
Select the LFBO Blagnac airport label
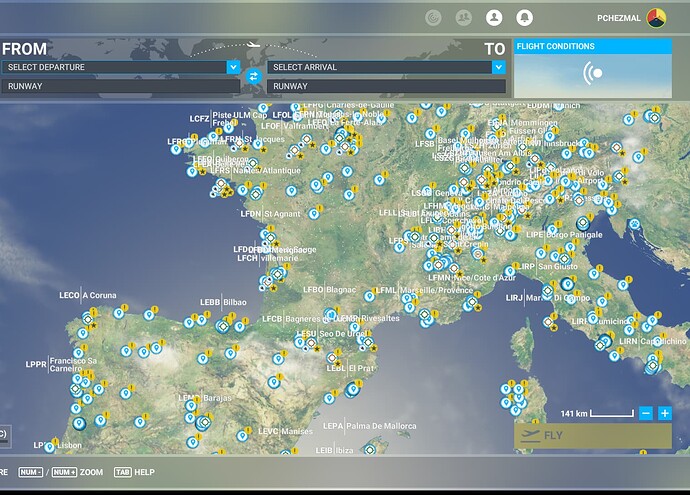329,290
